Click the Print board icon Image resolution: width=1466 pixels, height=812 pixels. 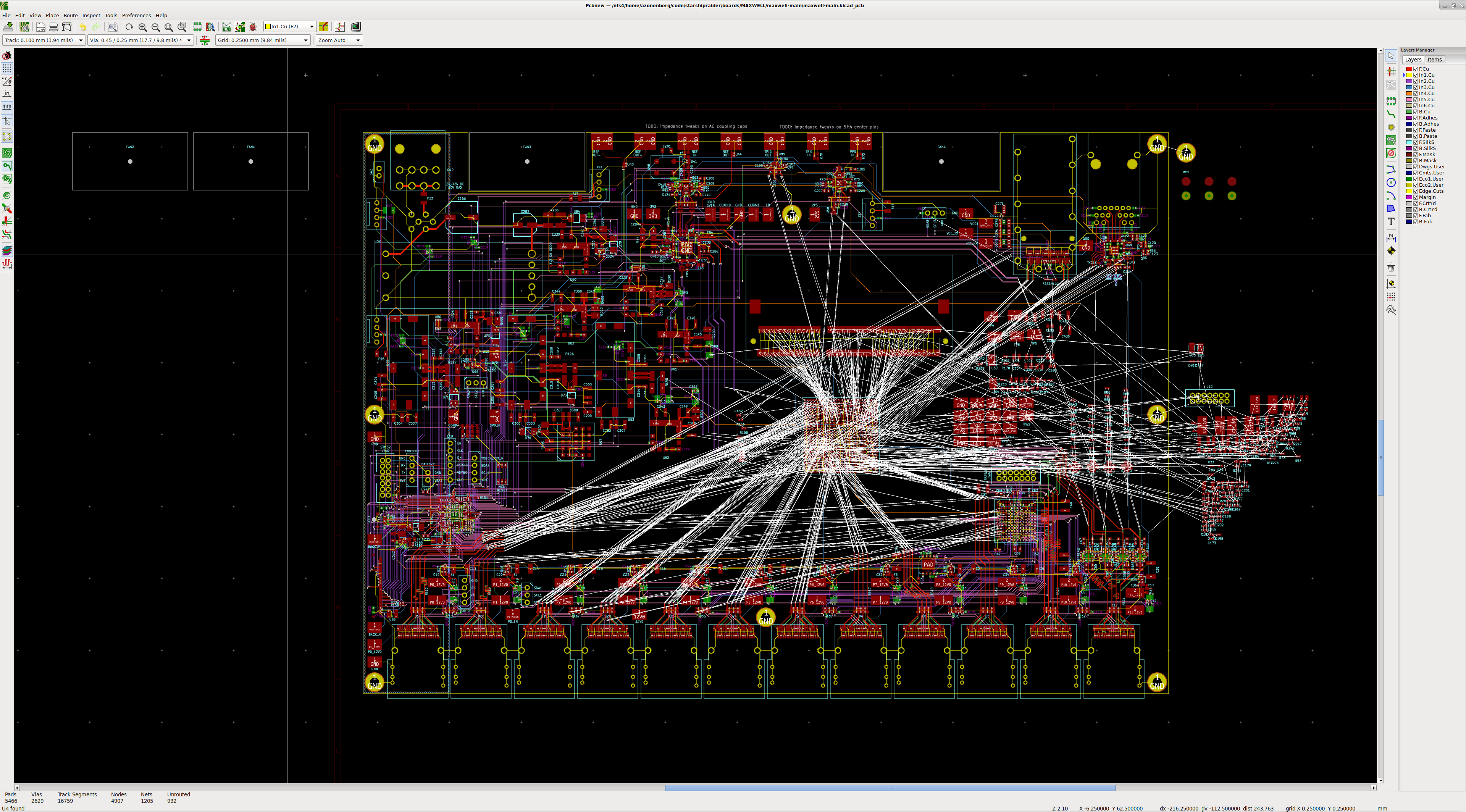pos(53,27)
